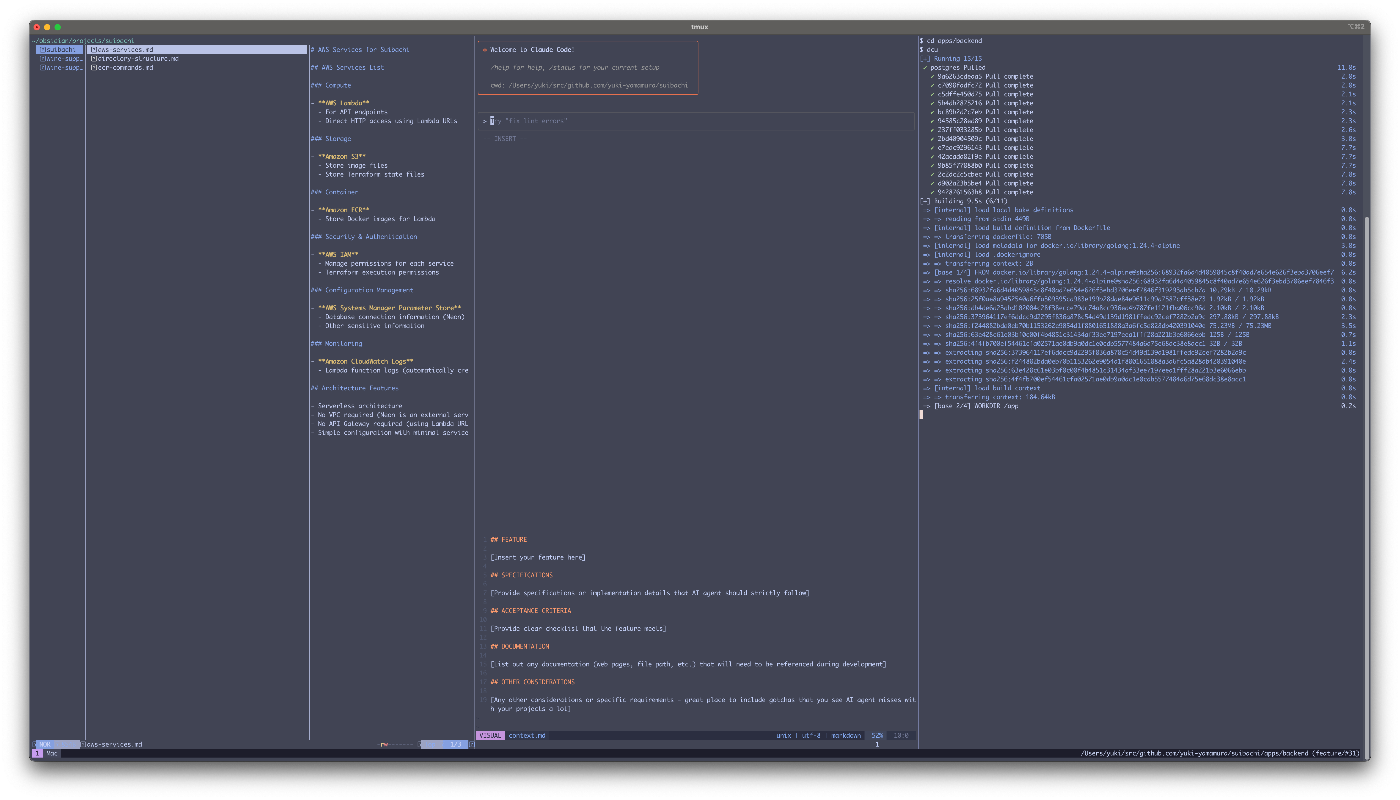Select the third .md file ending in -commands.md
The image size is (1400, 800).
coord(121,67)
